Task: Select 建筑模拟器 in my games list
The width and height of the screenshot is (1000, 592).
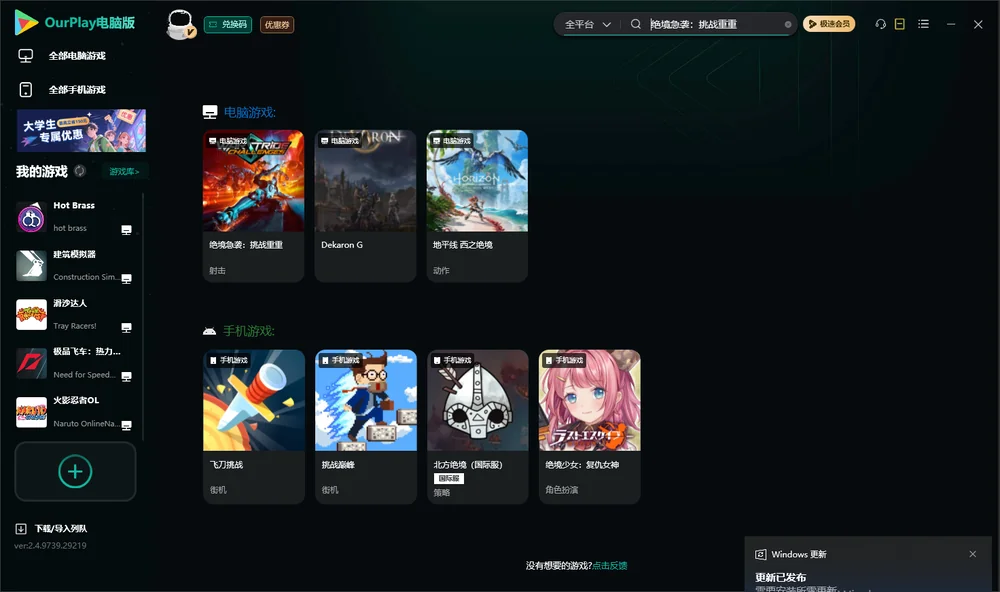Action: pyautogui.click(x=74, y=265)
